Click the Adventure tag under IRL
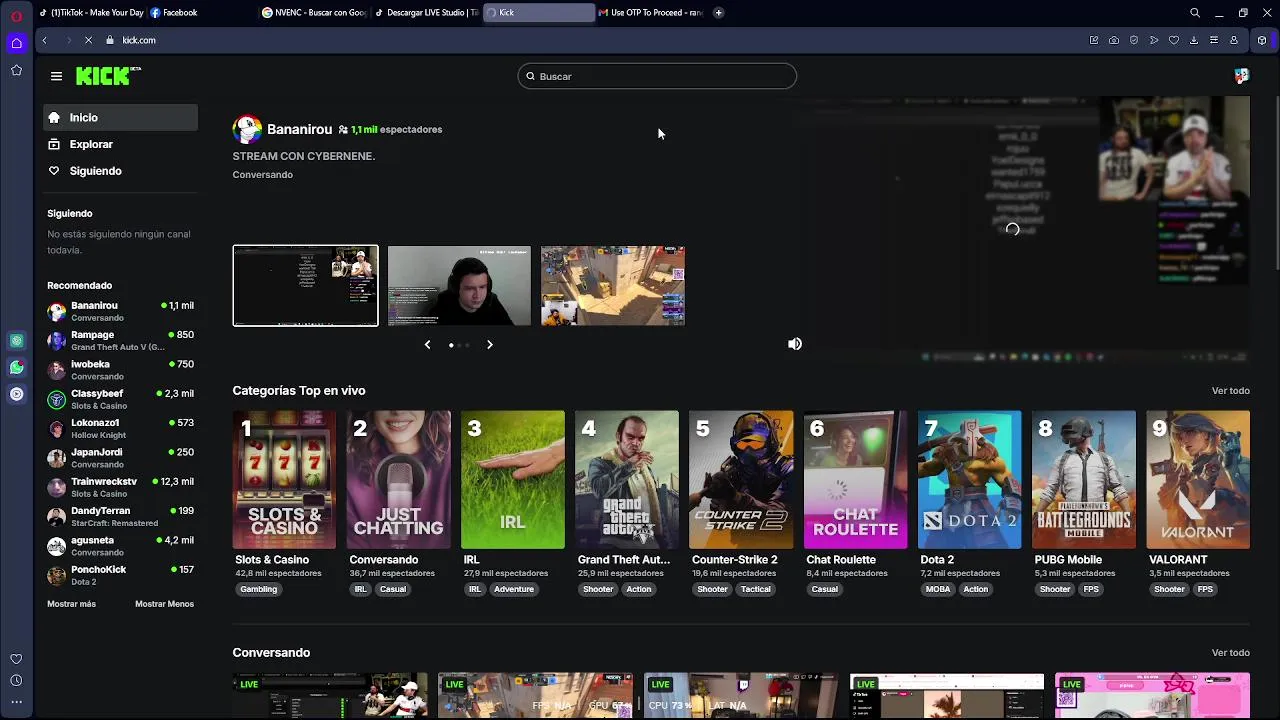The width and height of the screenshot is (1280, 720). 514,589
